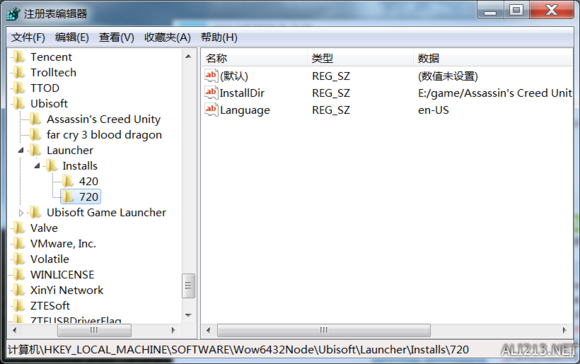Image resolution: width=580 pixels, height=364 pixels.
Task: Click the 数据 column header
Action: [x=493, y=58]
